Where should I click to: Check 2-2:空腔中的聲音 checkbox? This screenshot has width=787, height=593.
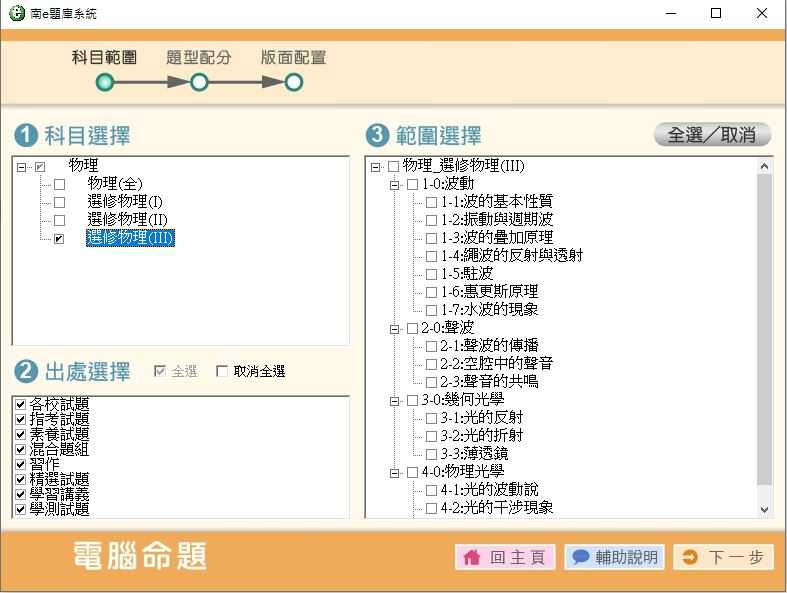pyautogui.click(x=431, y=364)
